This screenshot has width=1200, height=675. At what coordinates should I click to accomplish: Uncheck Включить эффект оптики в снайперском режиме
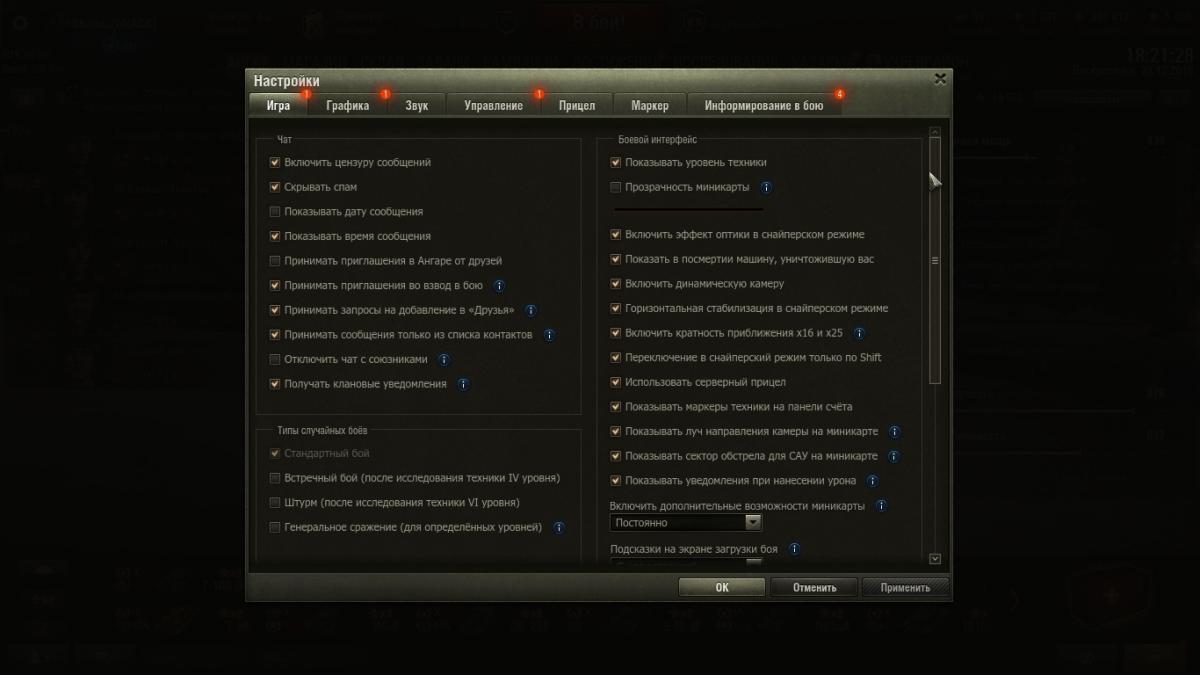point(616,235)
